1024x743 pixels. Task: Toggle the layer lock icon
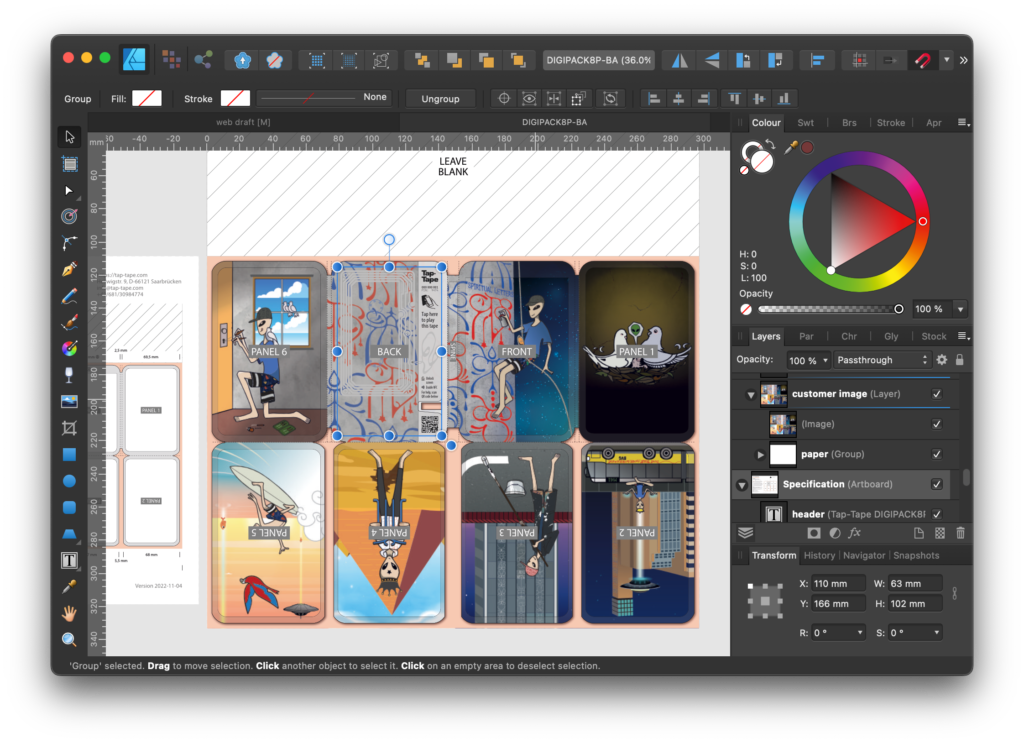click(x=959, y=360)
